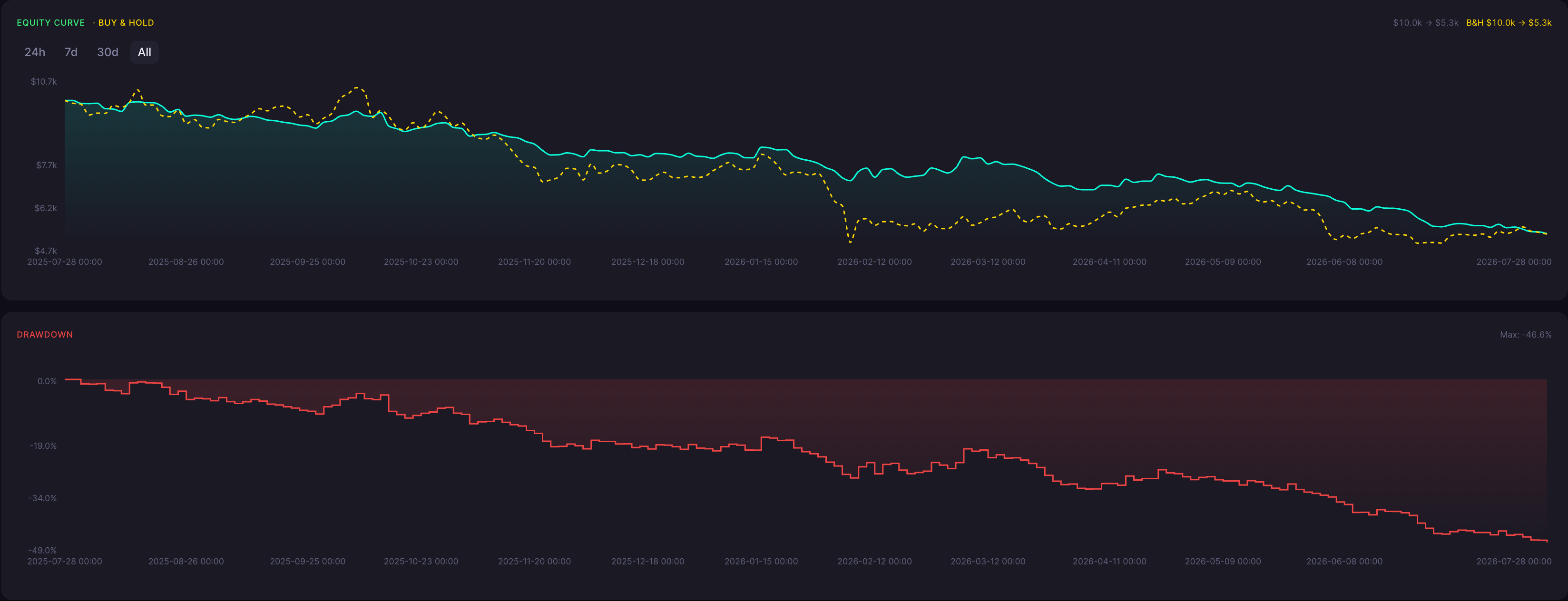Click the BUY & HOLD legend label

pyautogui.click(x=126, y=22)
